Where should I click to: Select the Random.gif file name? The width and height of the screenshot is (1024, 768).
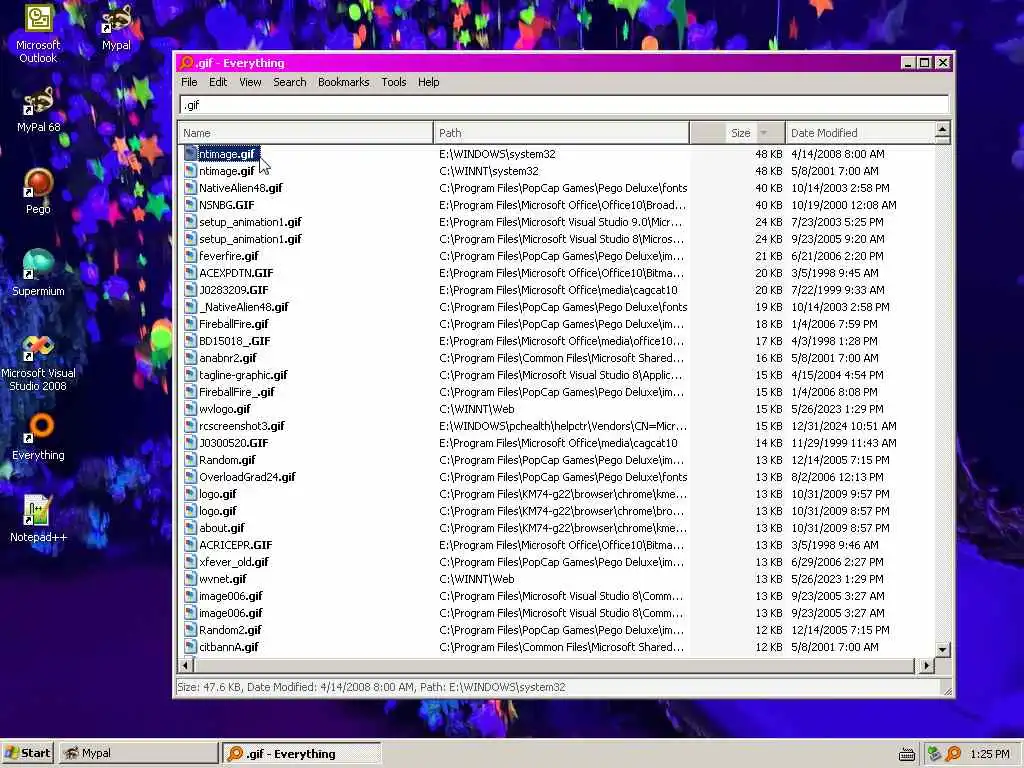tap(227, 460)
